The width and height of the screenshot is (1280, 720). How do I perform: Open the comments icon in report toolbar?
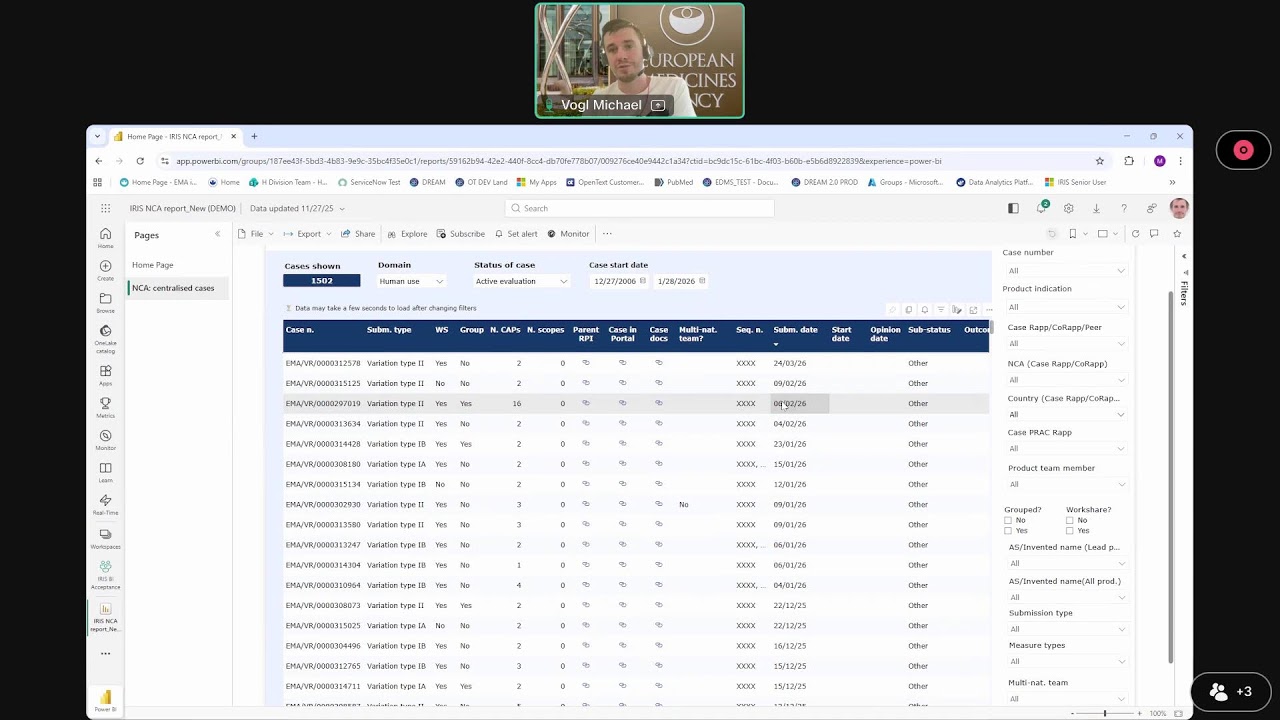click(x=1154, y=234)
